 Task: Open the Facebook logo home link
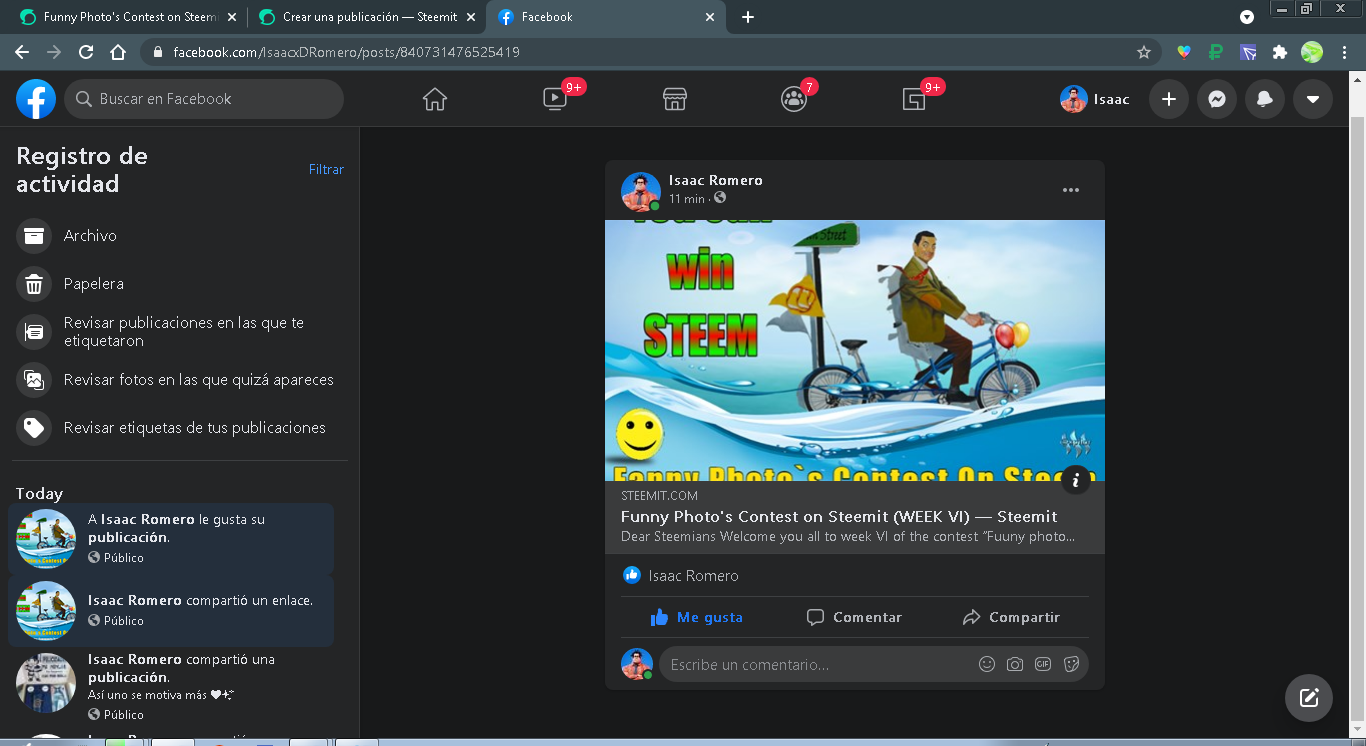tap(36, 99)
